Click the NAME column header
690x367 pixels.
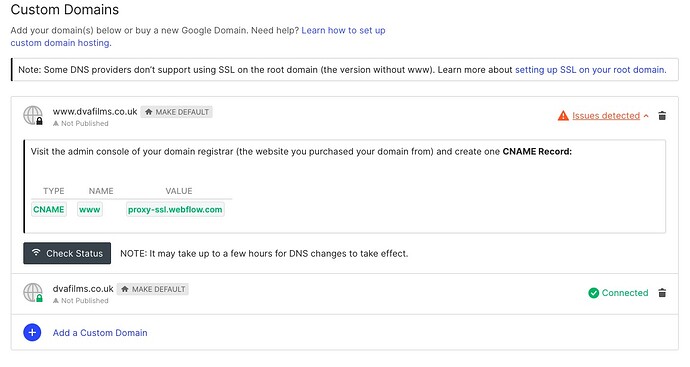click(101, 191)
